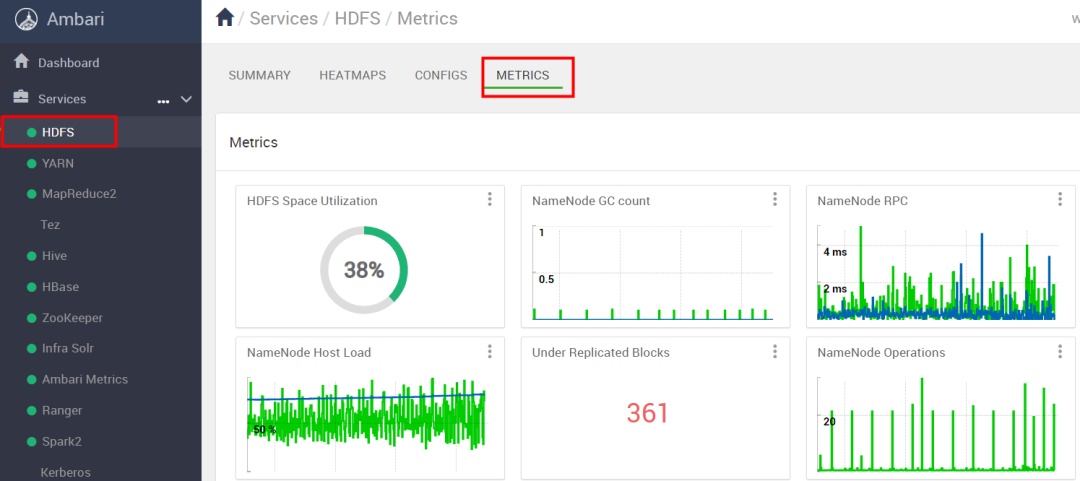Click the 38% space utilization gauge
Screen dimensions: 1080x481
point(364,269)
